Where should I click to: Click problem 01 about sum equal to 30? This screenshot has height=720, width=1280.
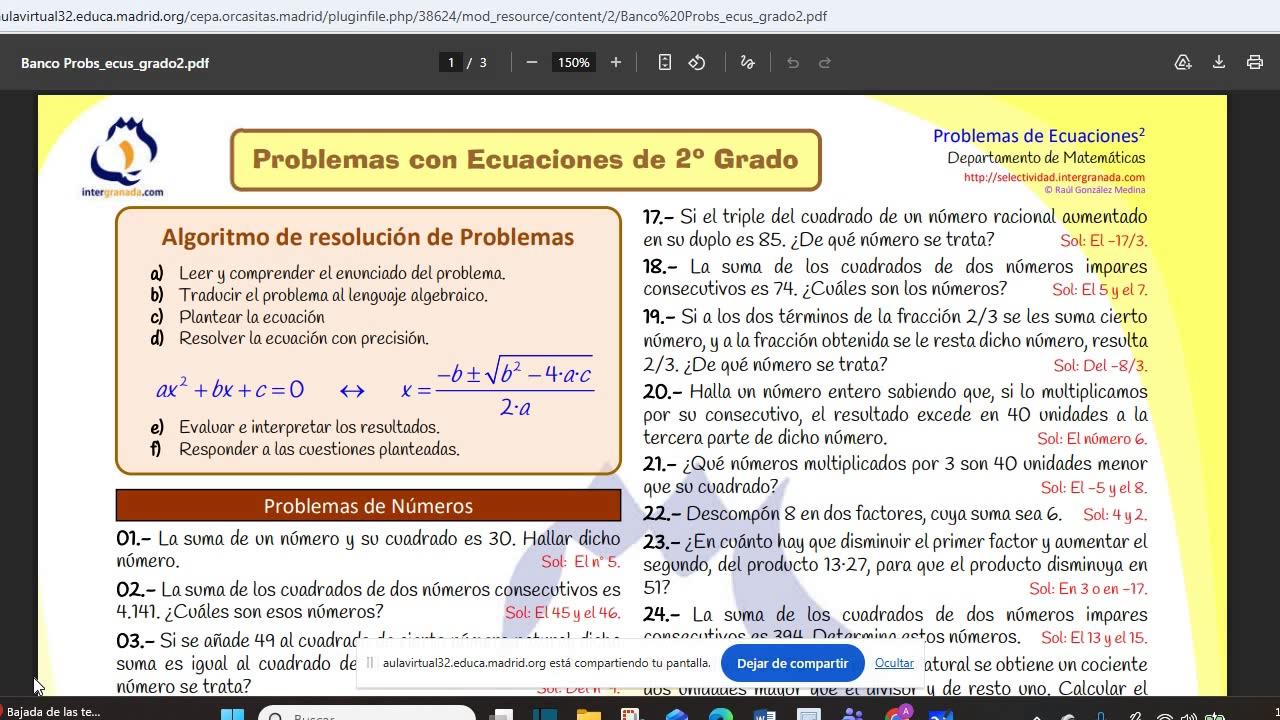(x=368, y=549)
